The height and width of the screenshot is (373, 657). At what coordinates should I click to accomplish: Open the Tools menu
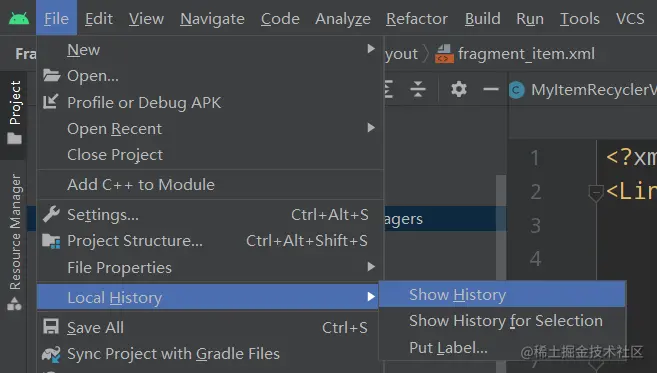click(580, 18)
